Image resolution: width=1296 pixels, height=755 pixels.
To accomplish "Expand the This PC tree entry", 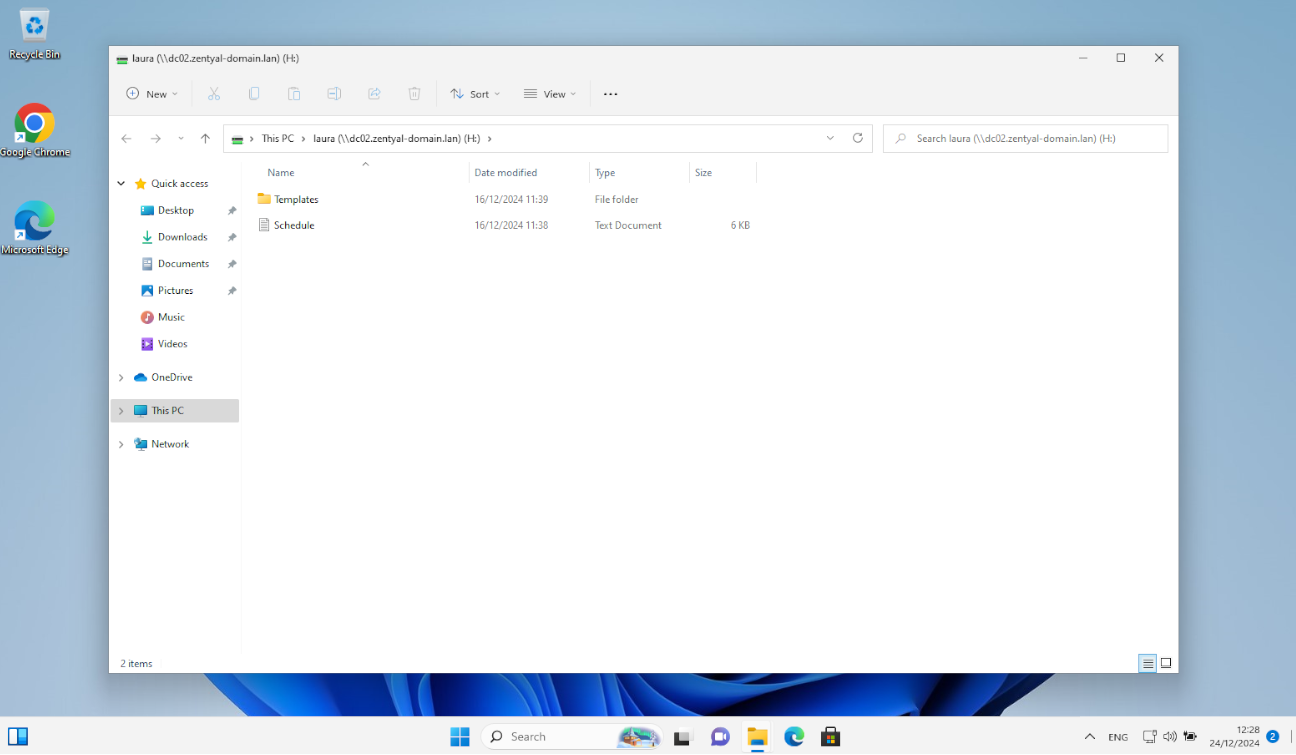I will pyautogui.click(x=119, y=410).
